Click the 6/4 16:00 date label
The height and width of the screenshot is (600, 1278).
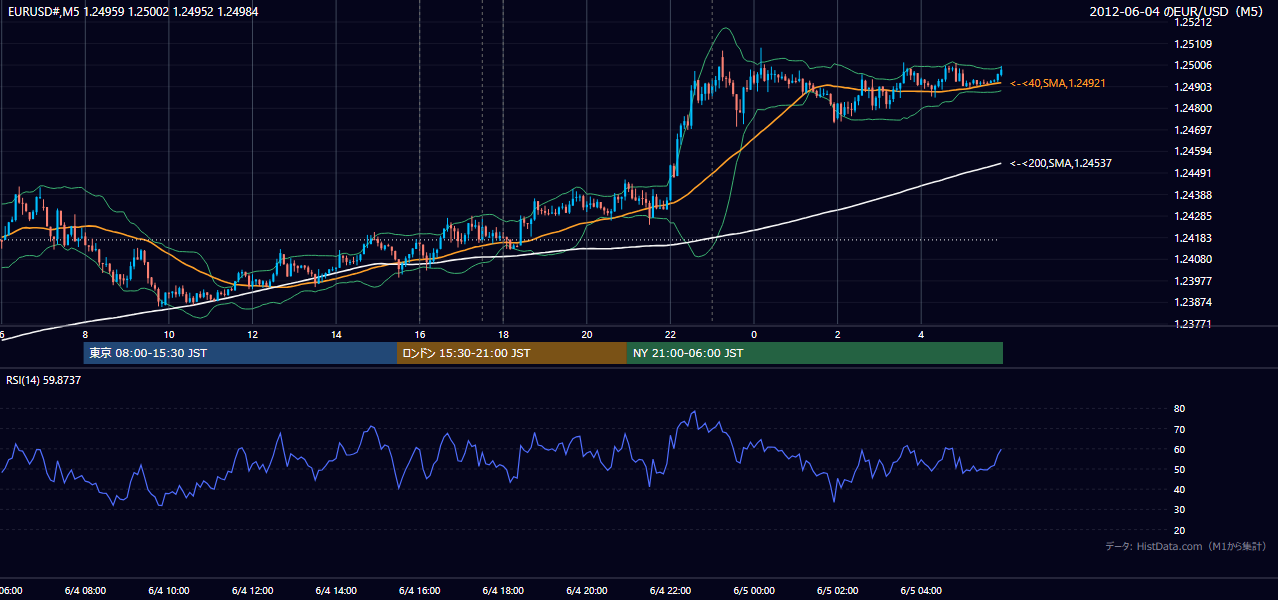pos(420,590)
